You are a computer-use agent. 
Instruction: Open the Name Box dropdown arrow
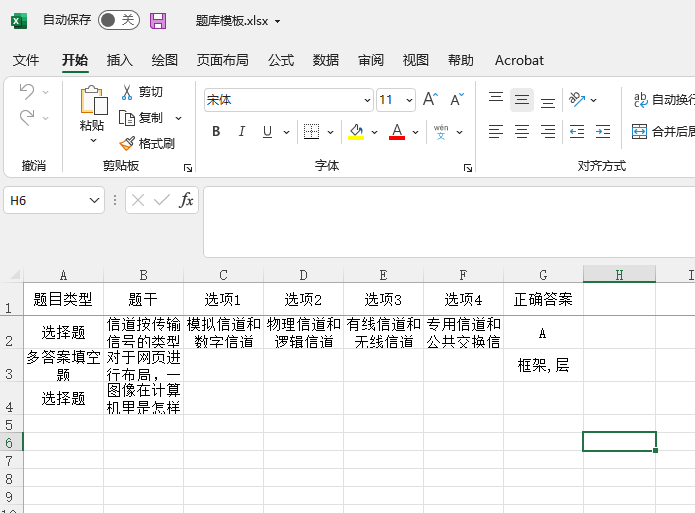pos(94,200)
